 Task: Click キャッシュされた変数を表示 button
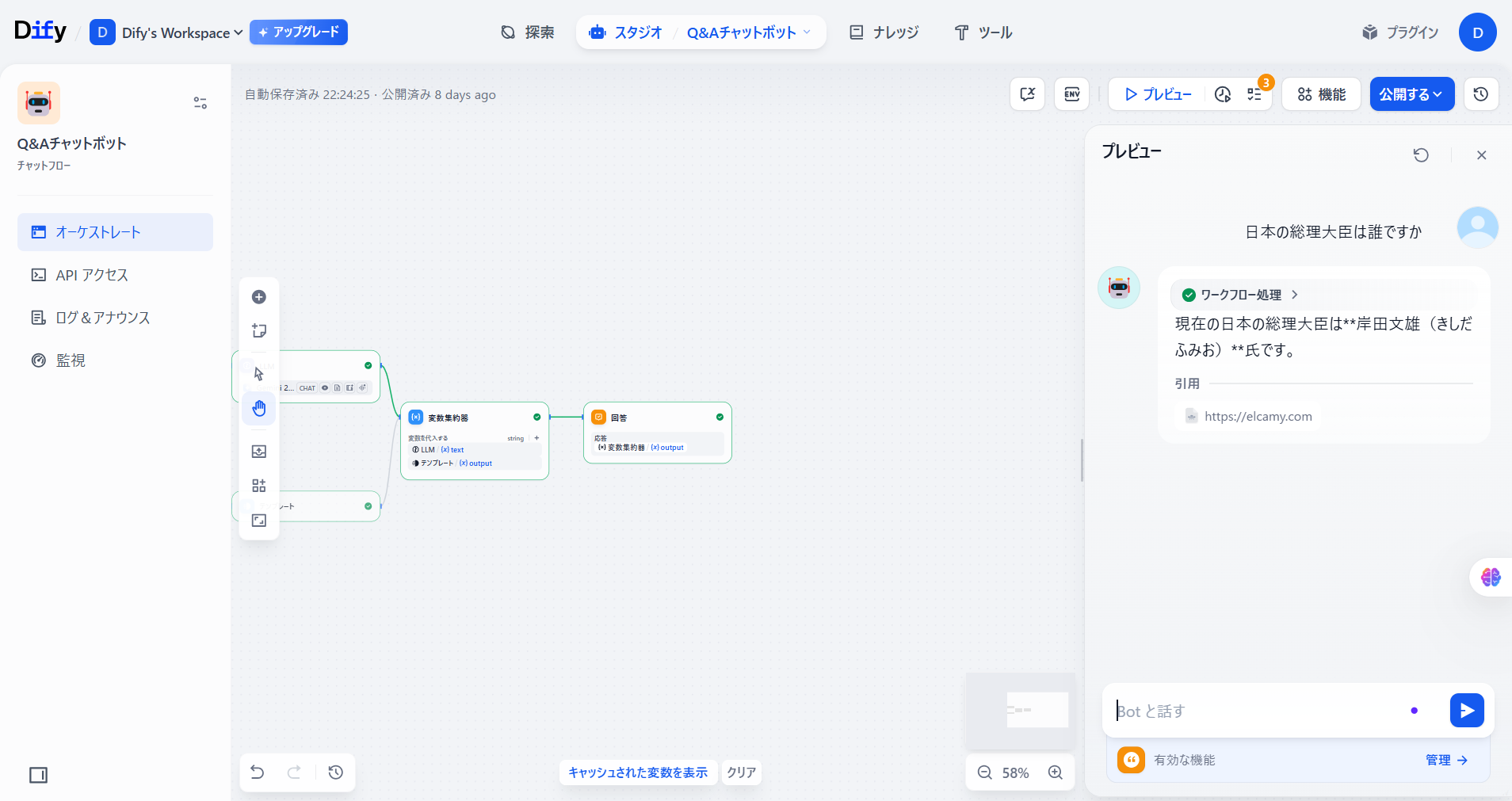[638, 772]
